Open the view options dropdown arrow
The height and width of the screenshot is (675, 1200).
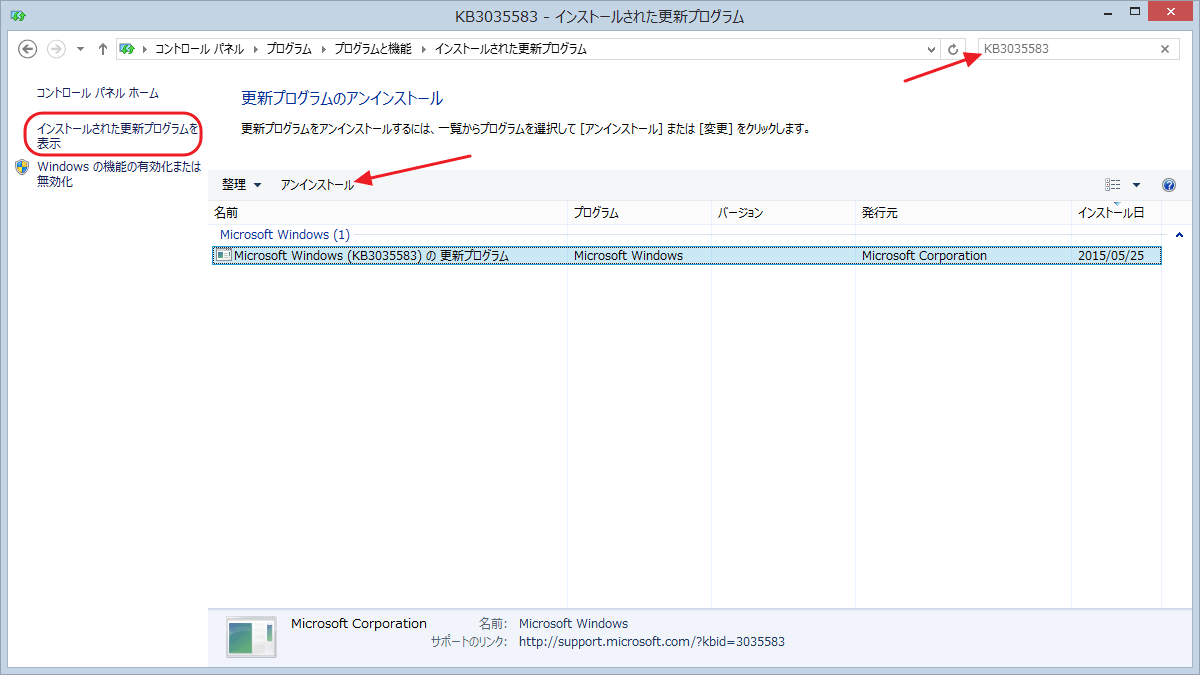(x=1136, y=185)
